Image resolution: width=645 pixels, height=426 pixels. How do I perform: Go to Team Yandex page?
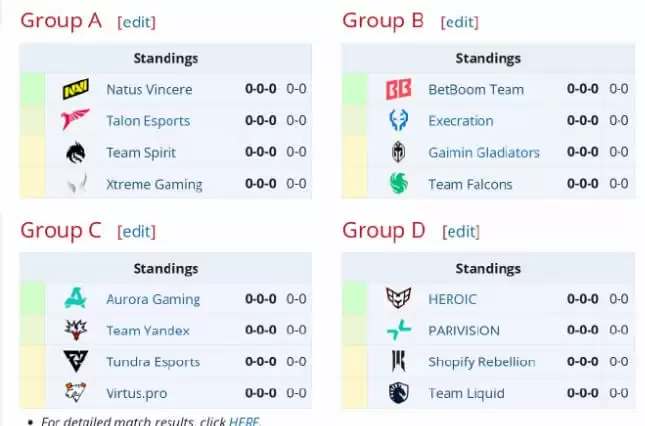click(147, 330)
